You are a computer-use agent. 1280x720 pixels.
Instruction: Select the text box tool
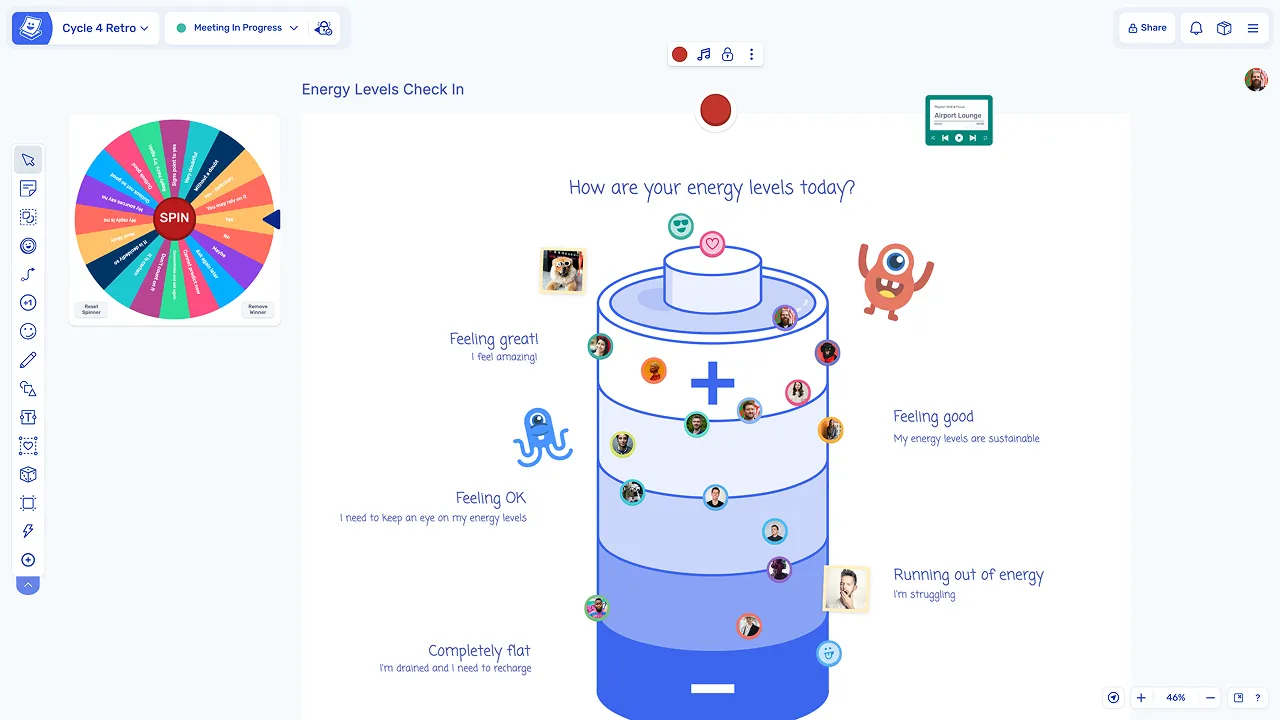[28, 417]
